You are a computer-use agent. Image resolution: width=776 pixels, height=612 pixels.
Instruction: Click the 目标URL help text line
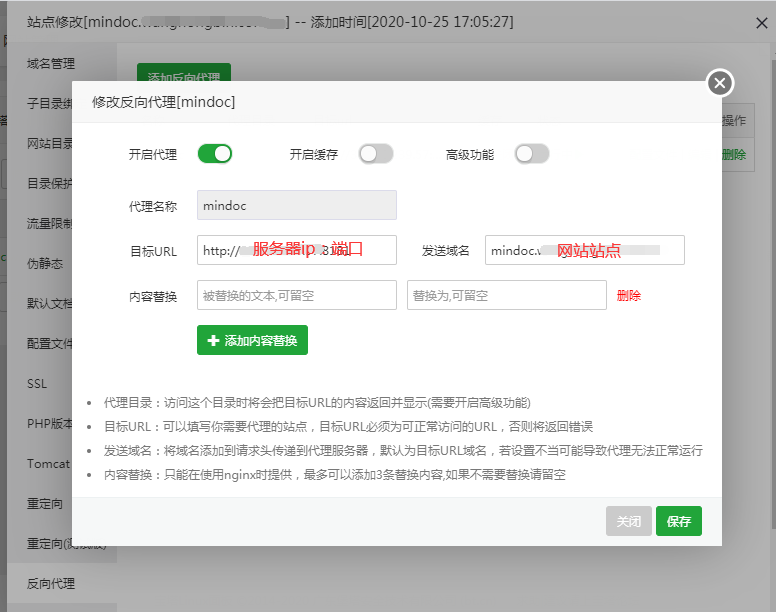[348, 426]
